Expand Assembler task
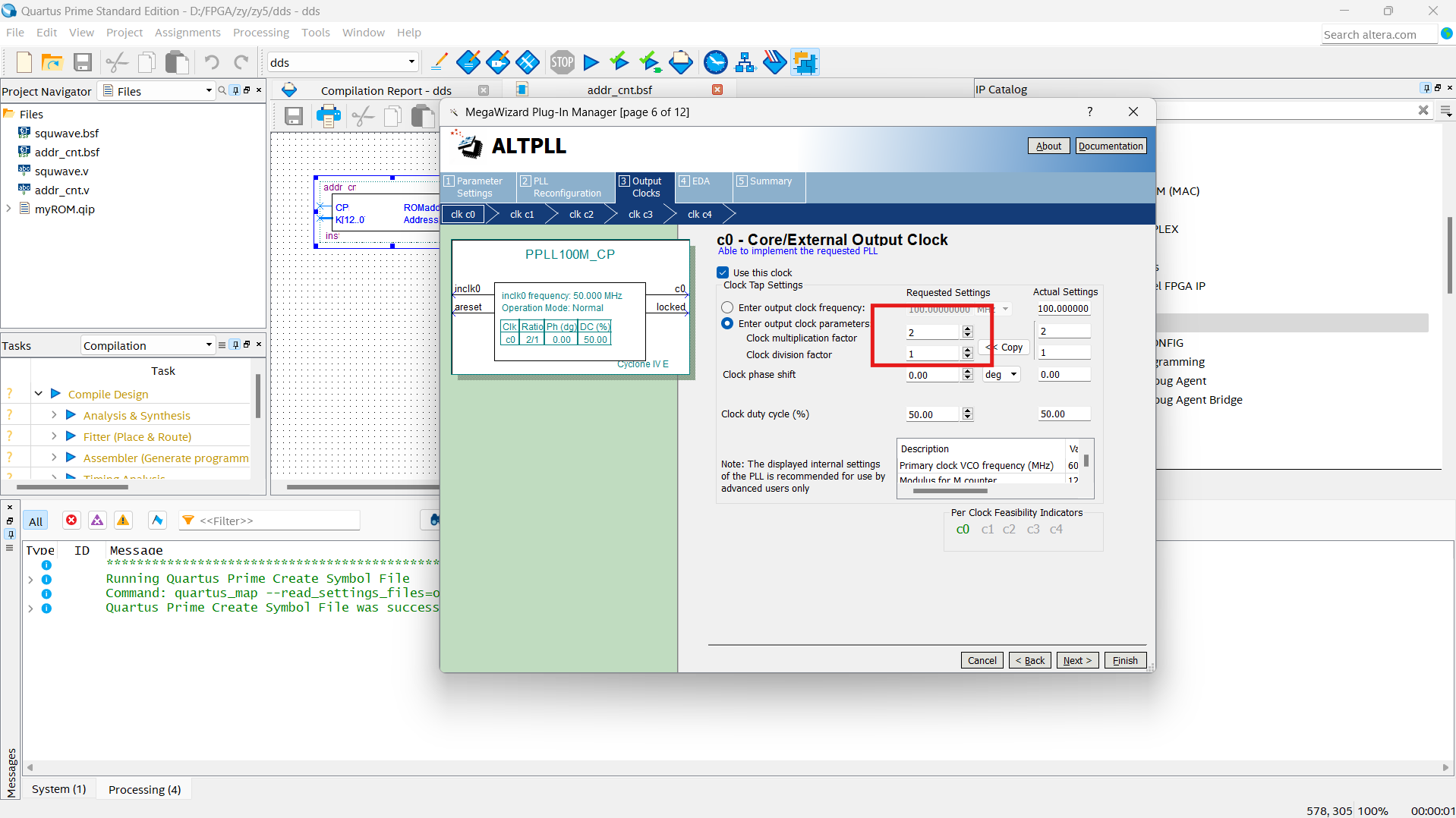 [54, 457]
